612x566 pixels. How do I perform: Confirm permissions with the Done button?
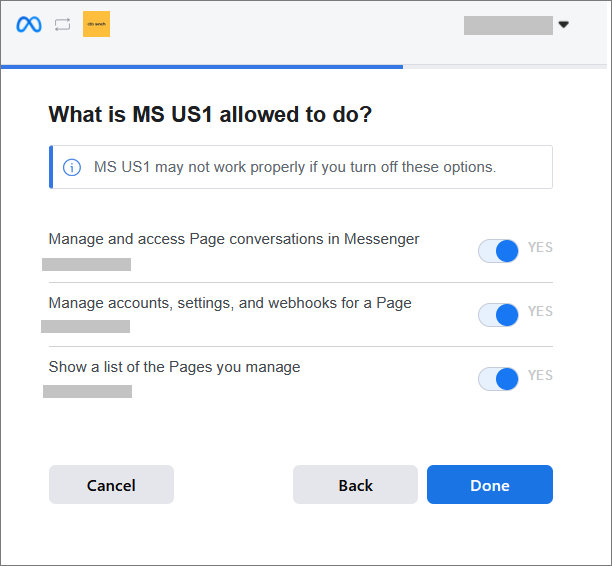(x=489, y=485)
